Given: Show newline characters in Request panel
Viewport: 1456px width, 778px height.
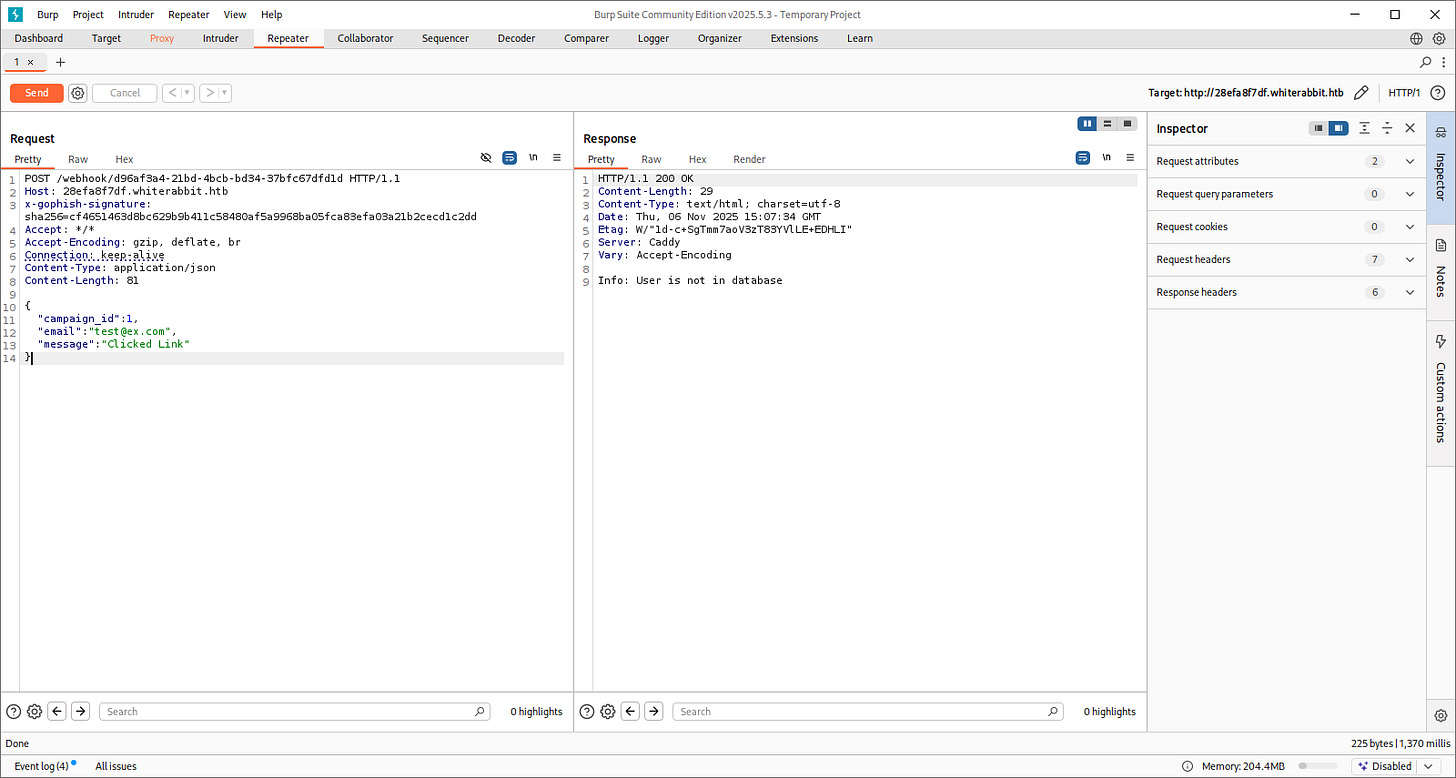Looking at the screenshot, I should click(x=533, y=158).
